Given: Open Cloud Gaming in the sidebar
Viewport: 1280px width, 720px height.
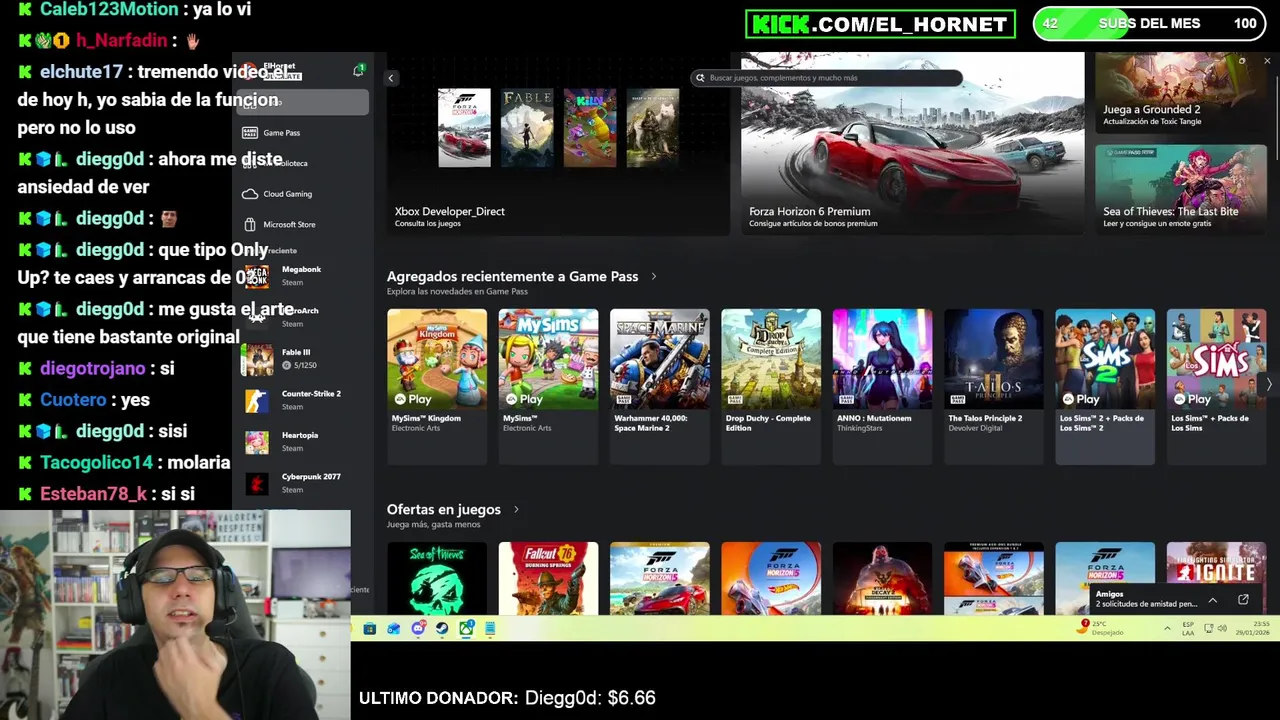Looking at the screenshot, I should tap(302, 194).
